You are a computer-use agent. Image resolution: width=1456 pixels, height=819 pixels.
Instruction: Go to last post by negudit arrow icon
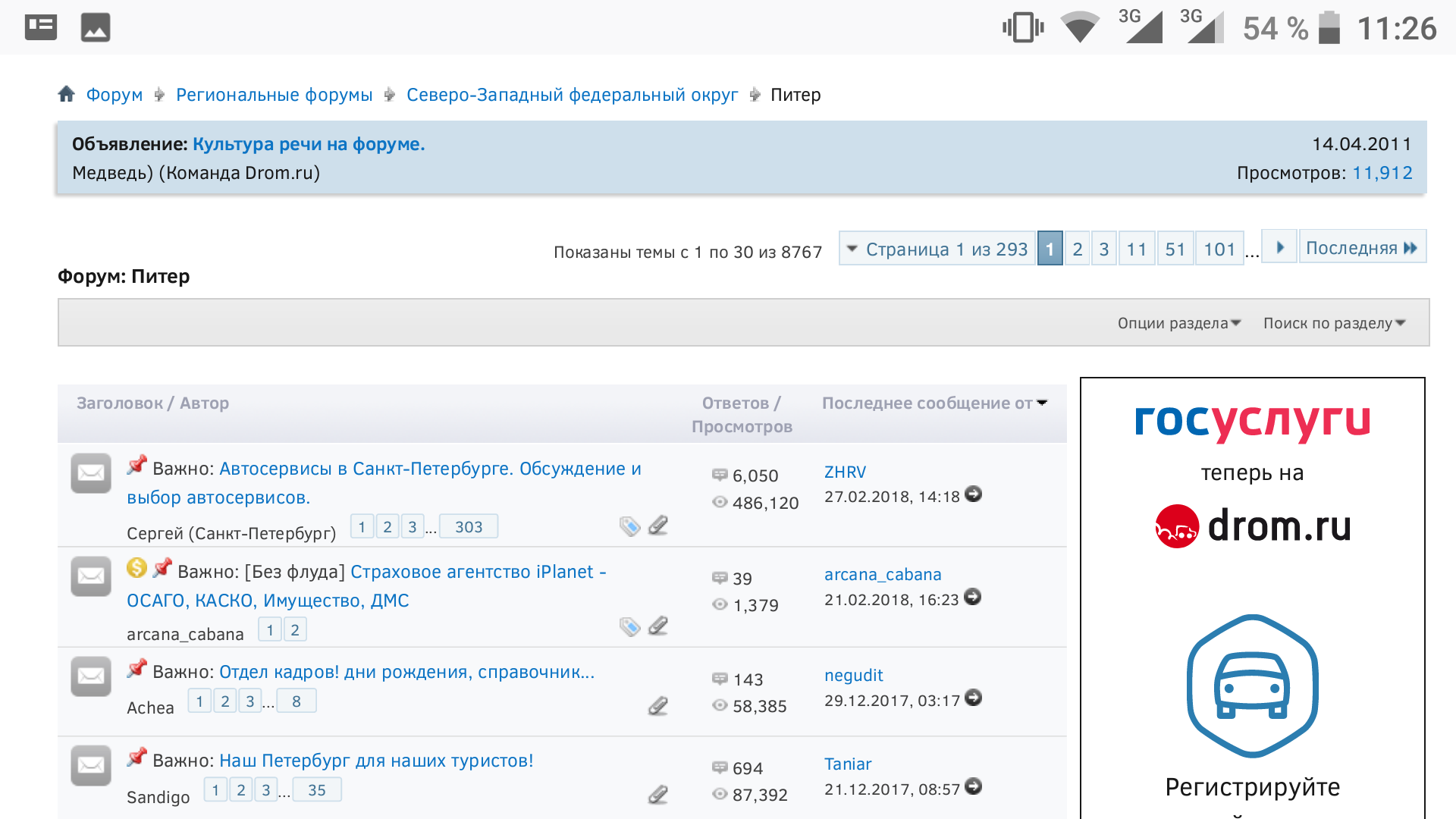tap(974, 698)
